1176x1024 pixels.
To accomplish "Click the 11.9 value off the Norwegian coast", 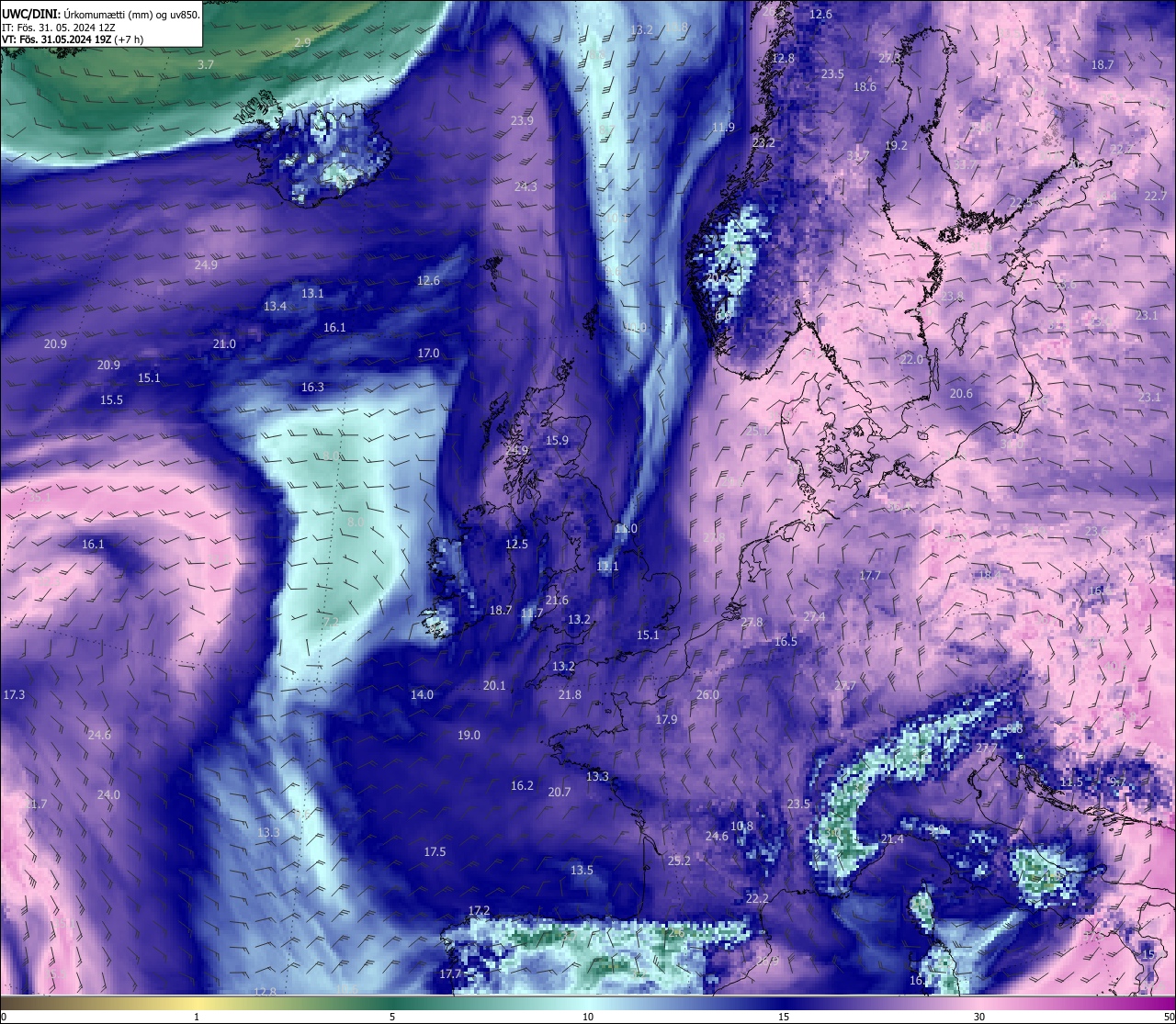I will click(723, 127).
